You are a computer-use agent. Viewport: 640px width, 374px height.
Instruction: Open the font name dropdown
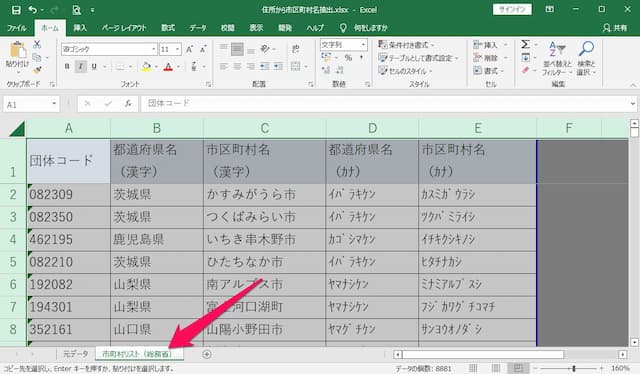coord(154,49)
